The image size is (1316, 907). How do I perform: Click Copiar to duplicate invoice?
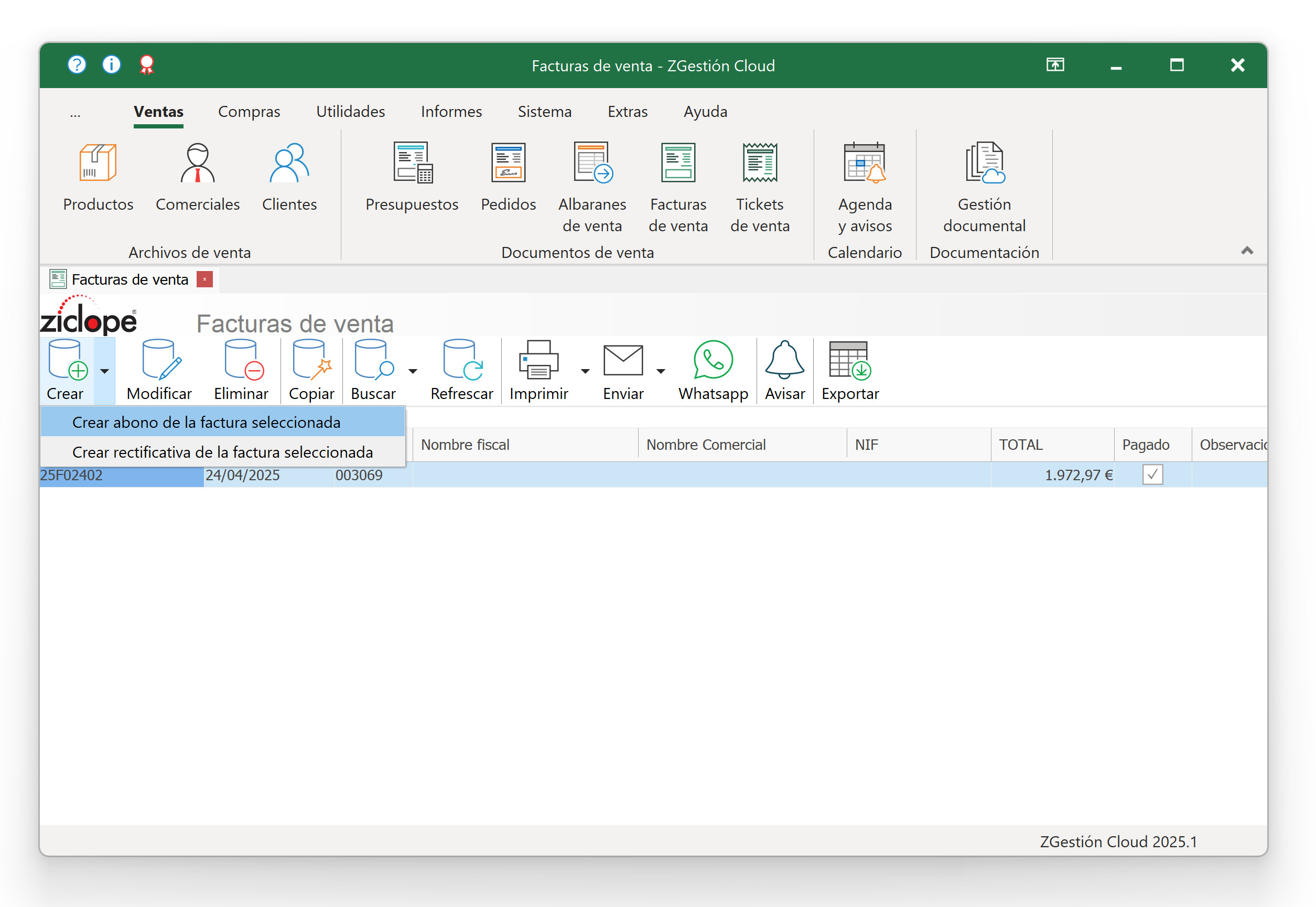[312, 371]
